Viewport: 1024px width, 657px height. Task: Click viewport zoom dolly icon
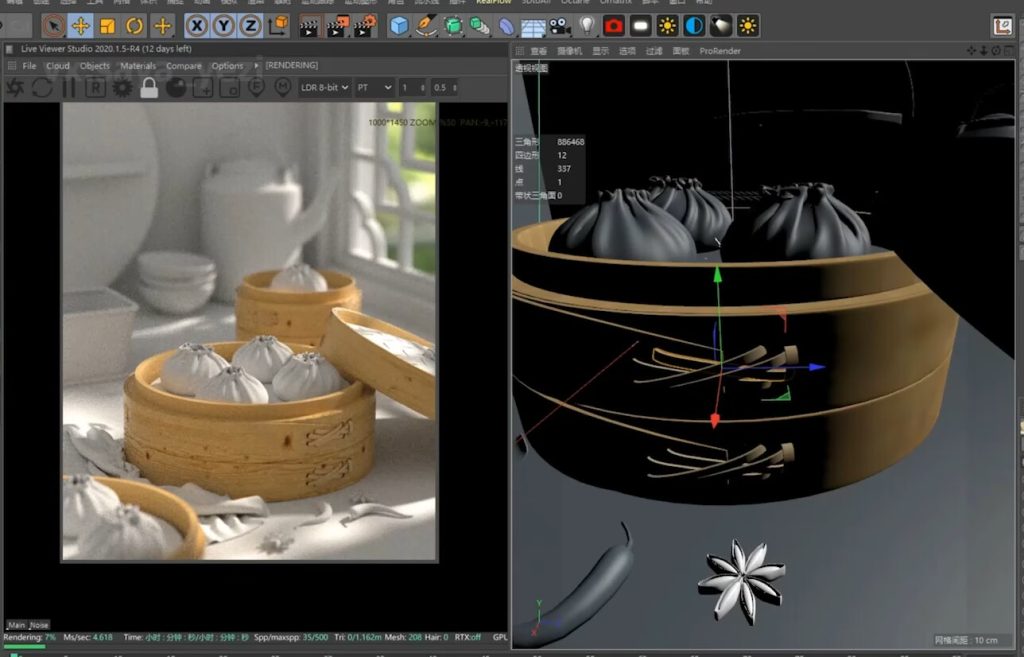click(984, 50)
